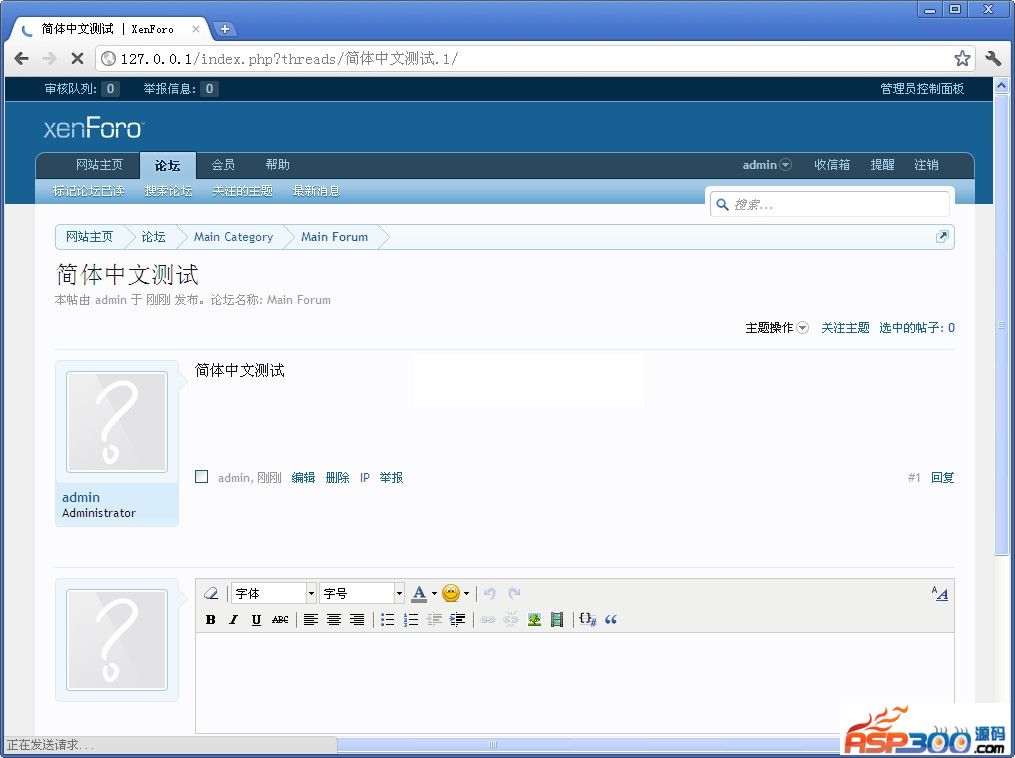The width and height of the screenshot is (1015, 758).
Task: Toggle strikethrough ABC formatting
Action: [280, 619]
